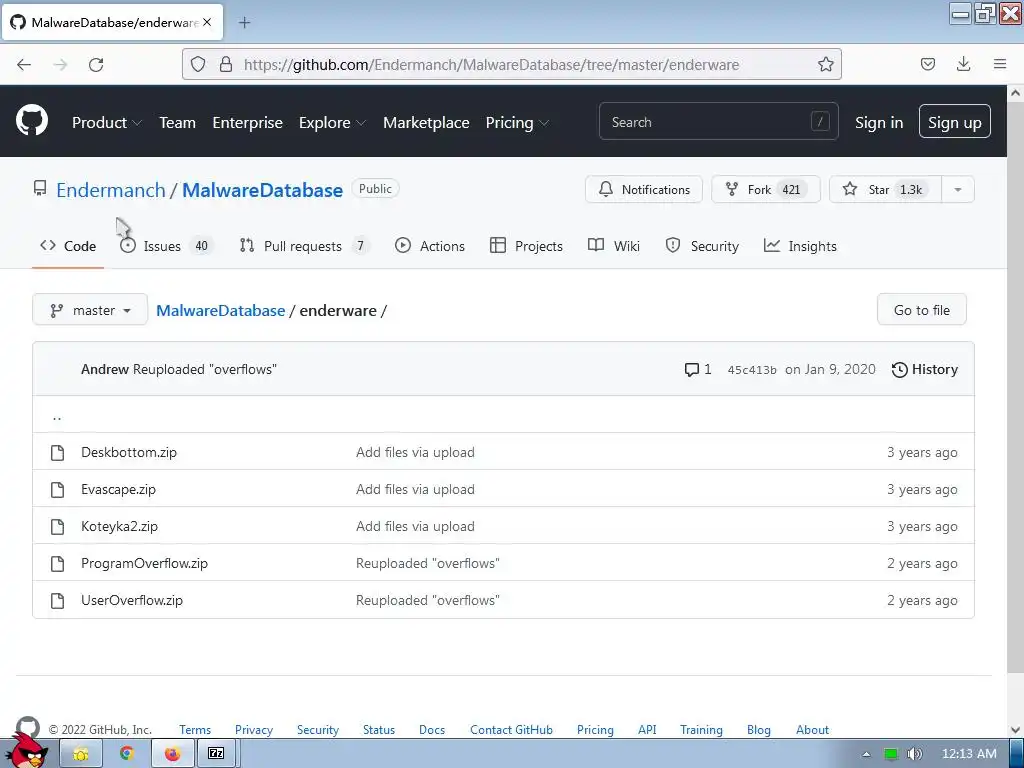Viewport: 1024px width, 768px height.
Task: Star the repository with Star button
Action: [886, 189]
